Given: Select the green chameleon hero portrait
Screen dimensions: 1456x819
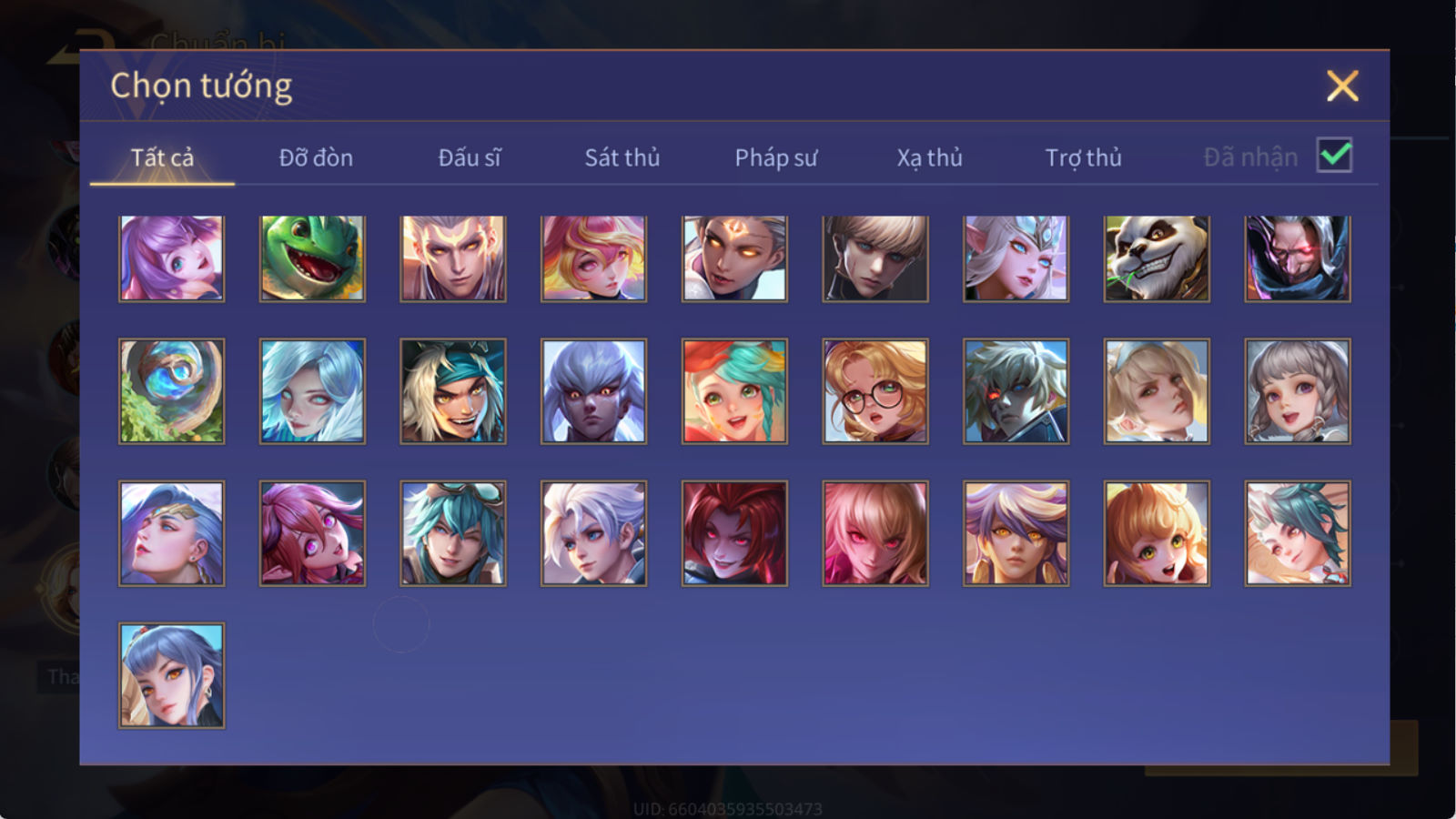Looking at the screenshot, I should coord(312,258).
